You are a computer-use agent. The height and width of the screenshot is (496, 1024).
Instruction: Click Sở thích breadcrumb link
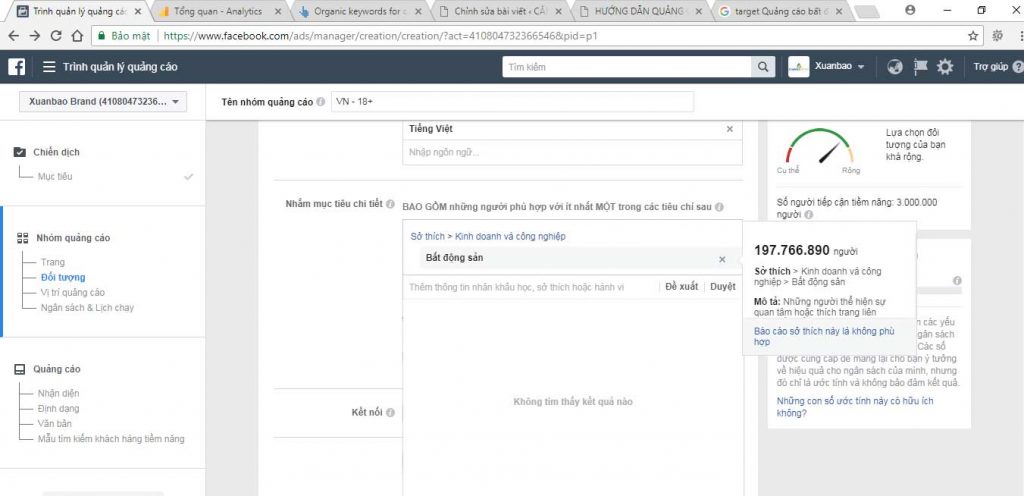pos(427,236)
